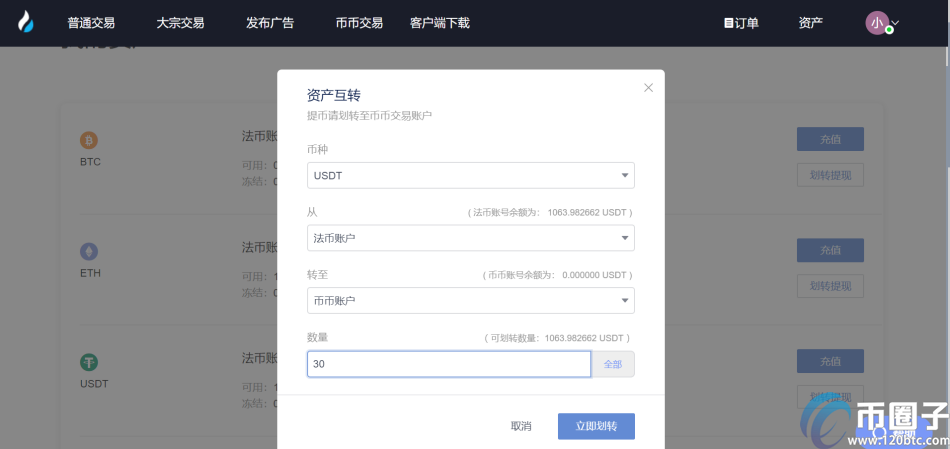Select 发布广告 in the top menu
950x449 pixels.
(269, 22)
